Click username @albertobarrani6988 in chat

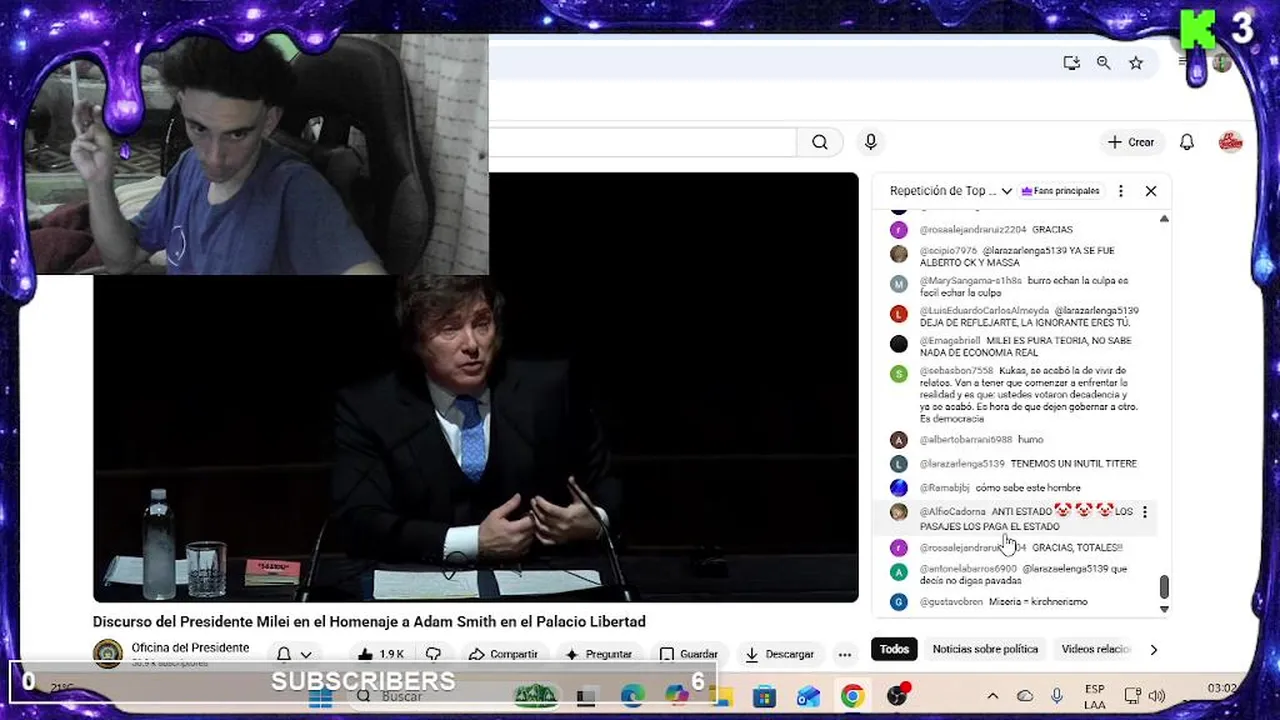pos(966,440)
